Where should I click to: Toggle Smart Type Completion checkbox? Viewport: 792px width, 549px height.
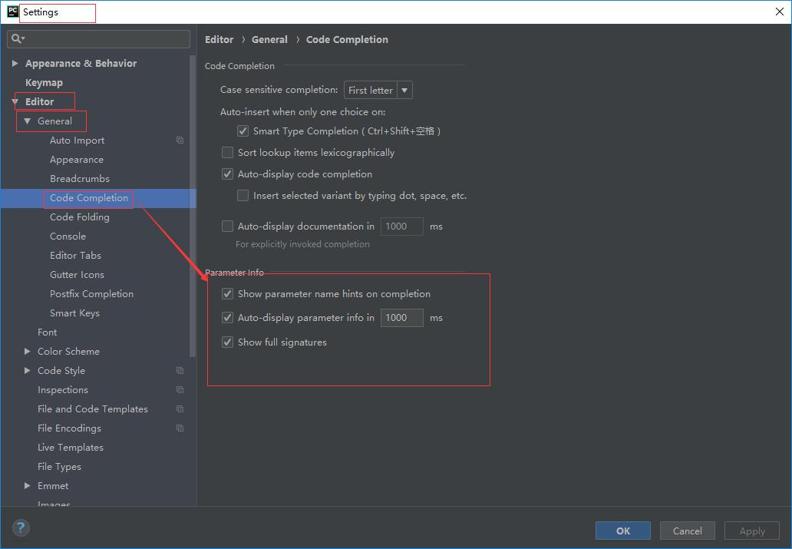[x=242, y=131]
